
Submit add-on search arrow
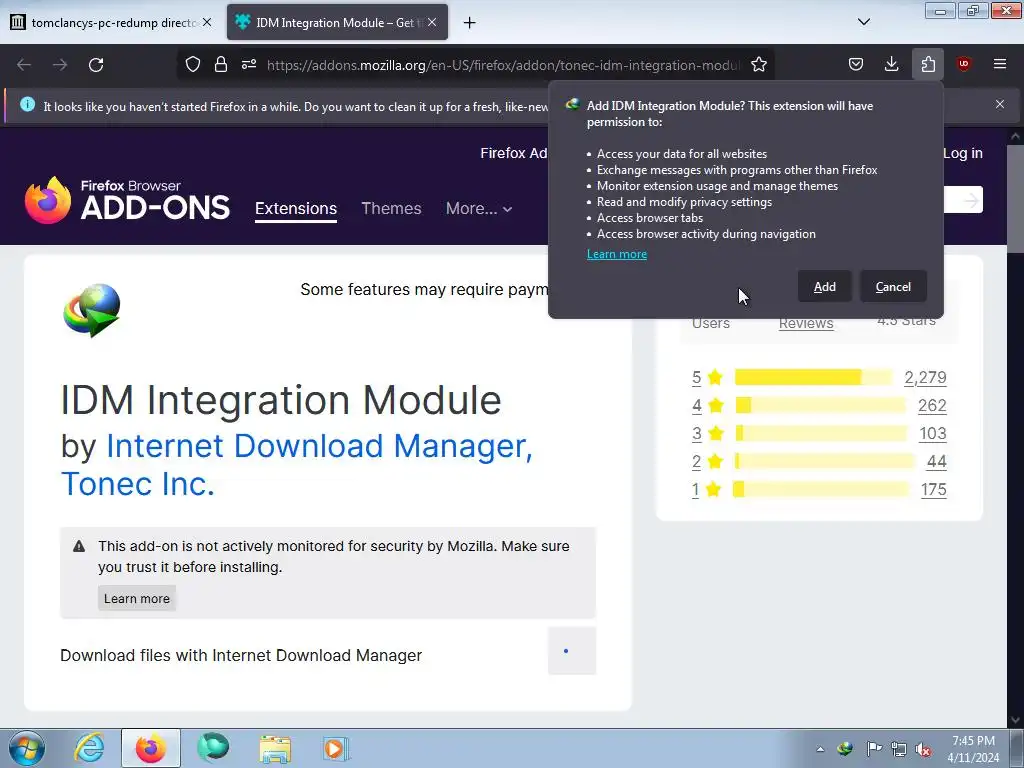point(971,200)
